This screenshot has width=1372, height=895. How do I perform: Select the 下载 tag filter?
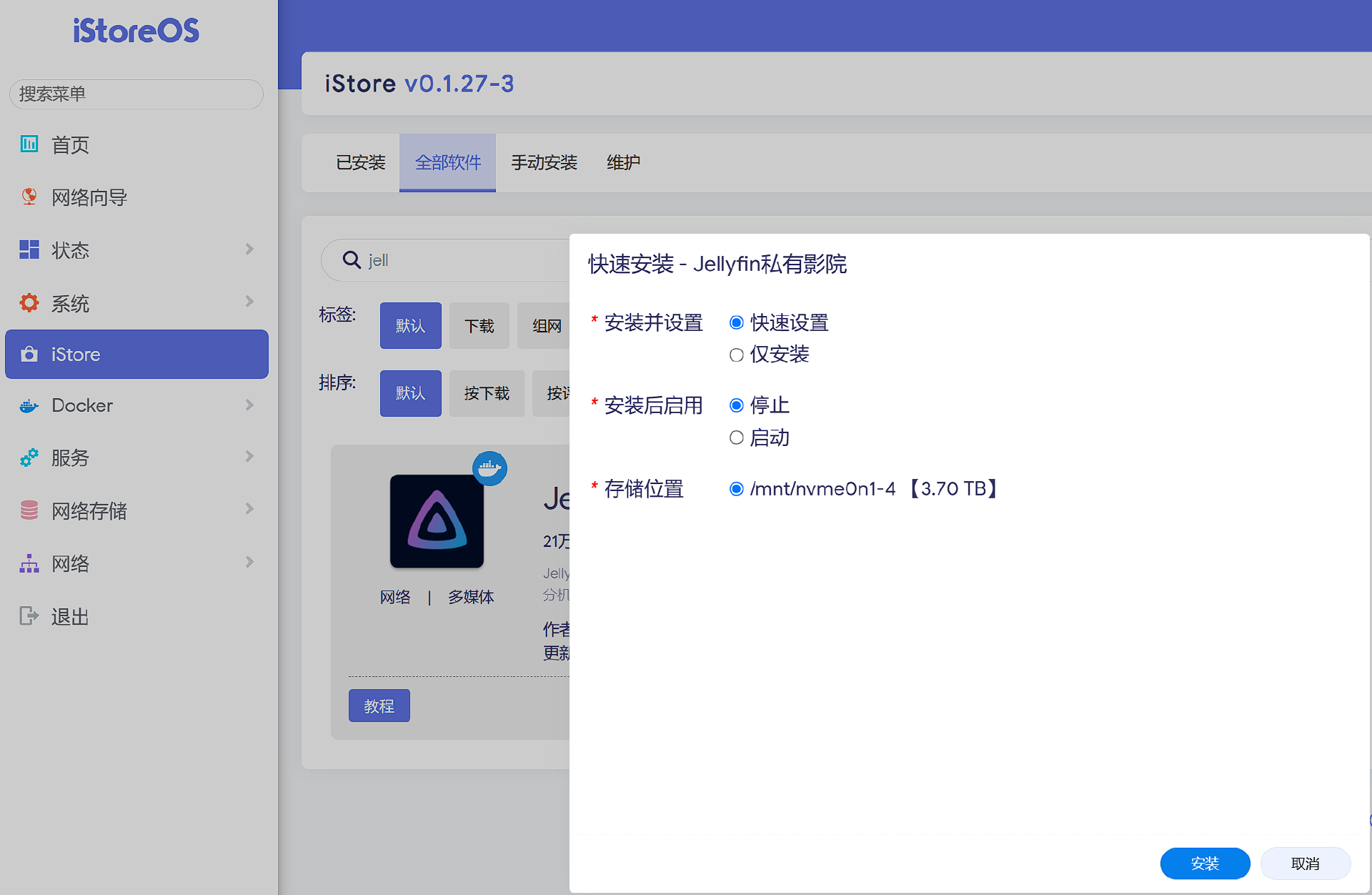click(x=479, y=326)
